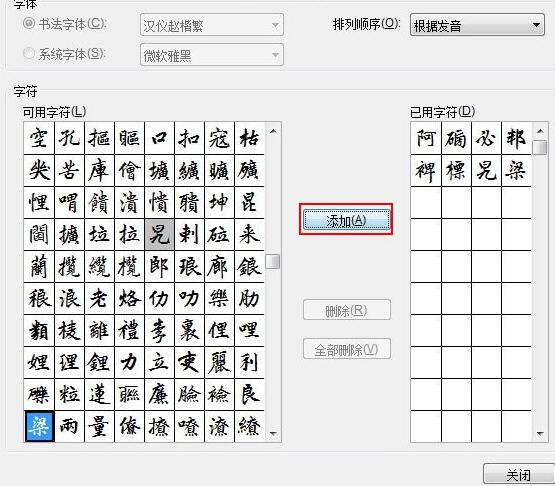
Task: Click the 添加(A) button
Action: coord(347,220)
